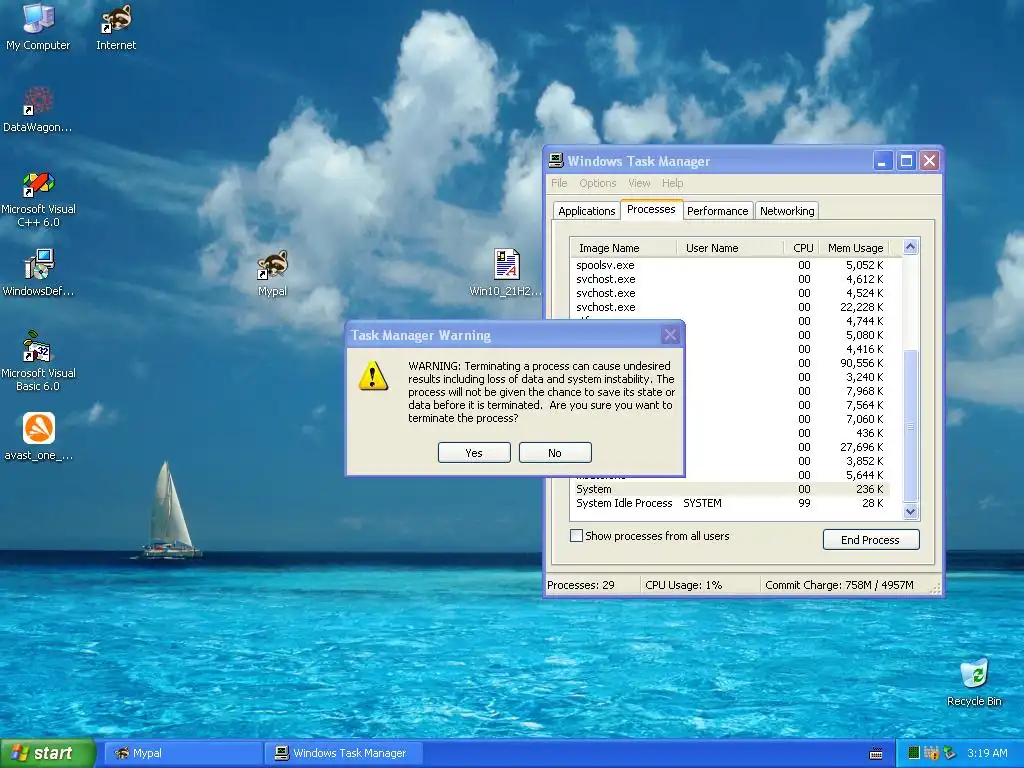The height and width of the screenshot is (768, 1024).
Task: Click the keyboard icon in taskbar
Action: coord(876,754)
